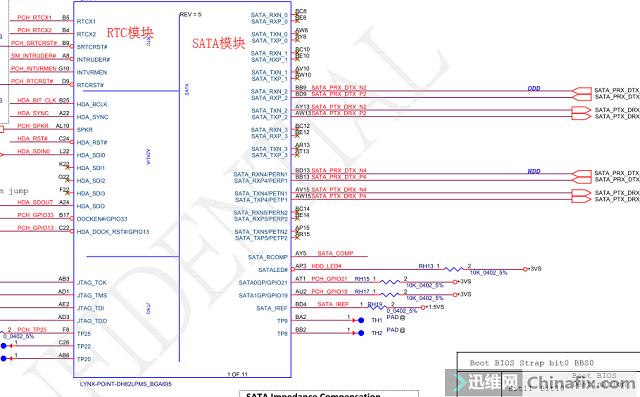Select the HDA_SDI3 pin name
Screen dimensions: 640x397
91,193
